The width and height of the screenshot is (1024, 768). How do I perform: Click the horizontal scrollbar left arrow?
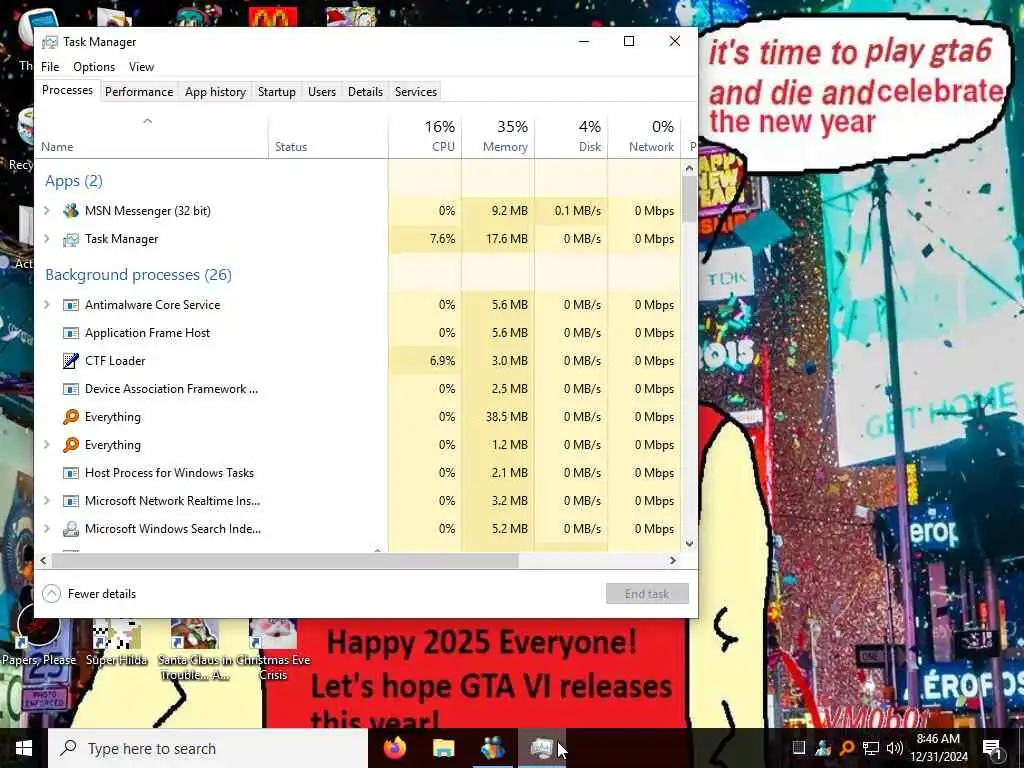pos(44,560)
